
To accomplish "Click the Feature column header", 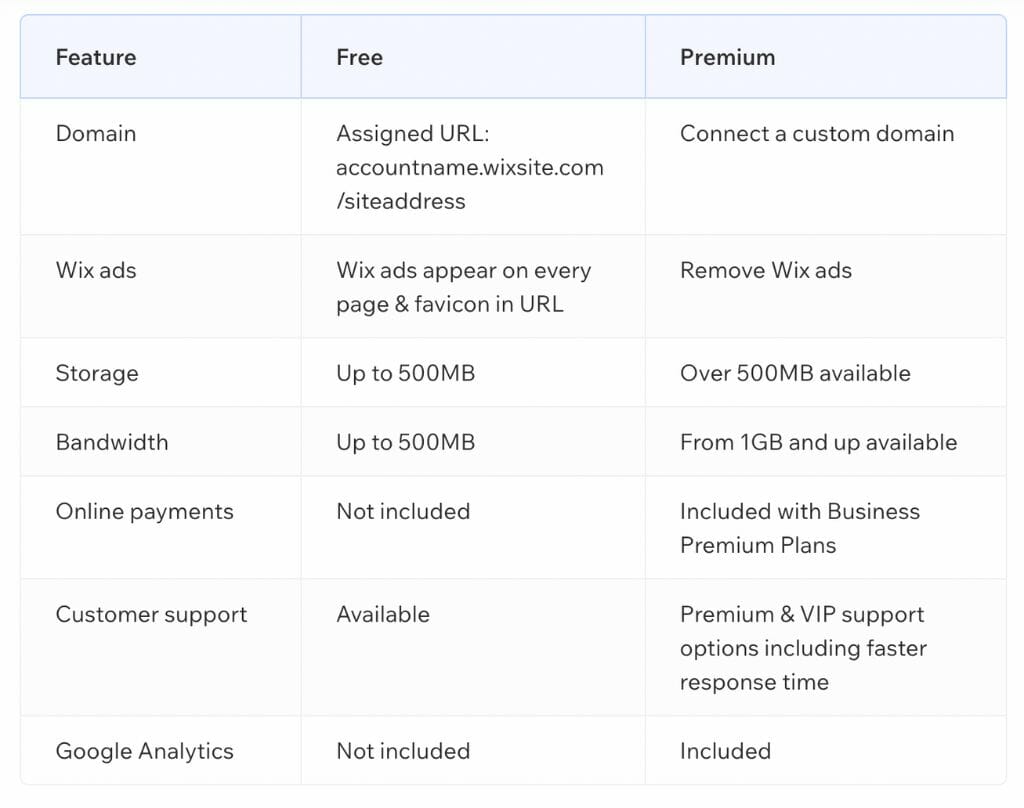I will [x=96, y=57].
